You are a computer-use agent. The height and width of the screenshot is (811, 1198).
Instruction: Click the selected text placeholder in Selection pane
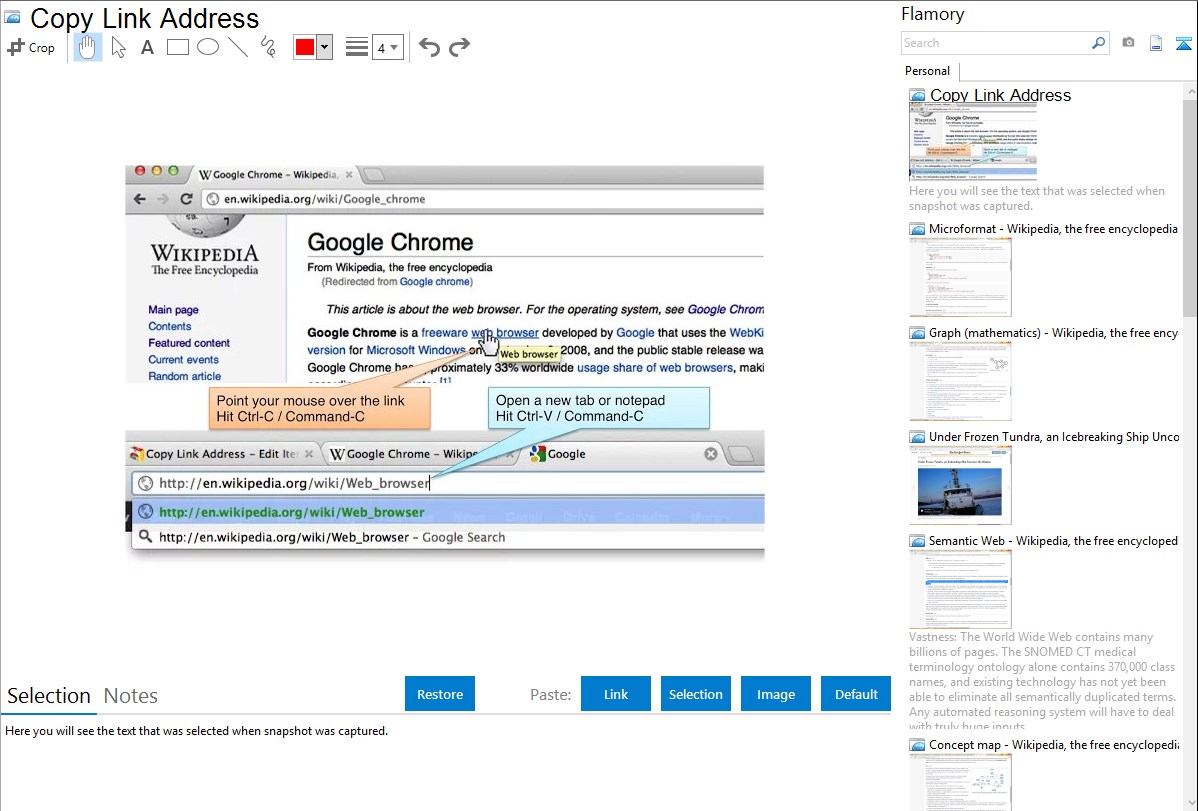[x=196, y=731]
